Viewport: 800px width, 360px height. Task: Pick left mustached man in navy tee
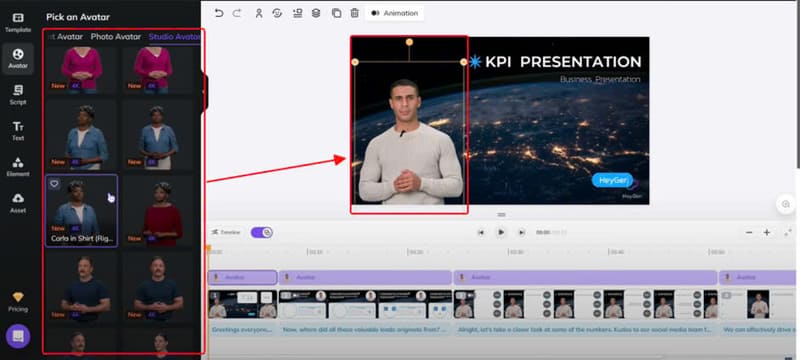(x=82, y=287)
